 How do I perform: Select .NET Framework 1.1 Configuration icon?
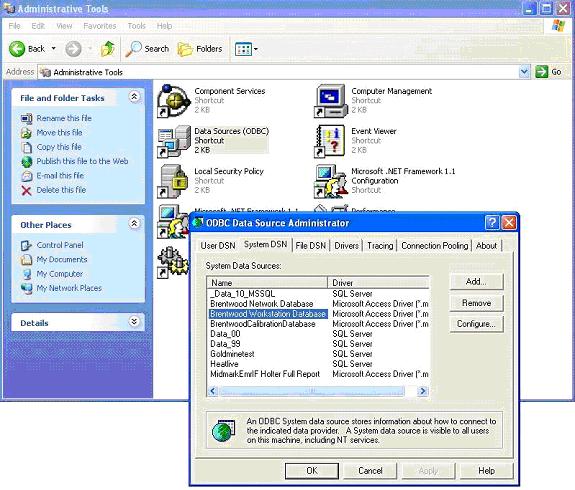(x=330, y=181)
